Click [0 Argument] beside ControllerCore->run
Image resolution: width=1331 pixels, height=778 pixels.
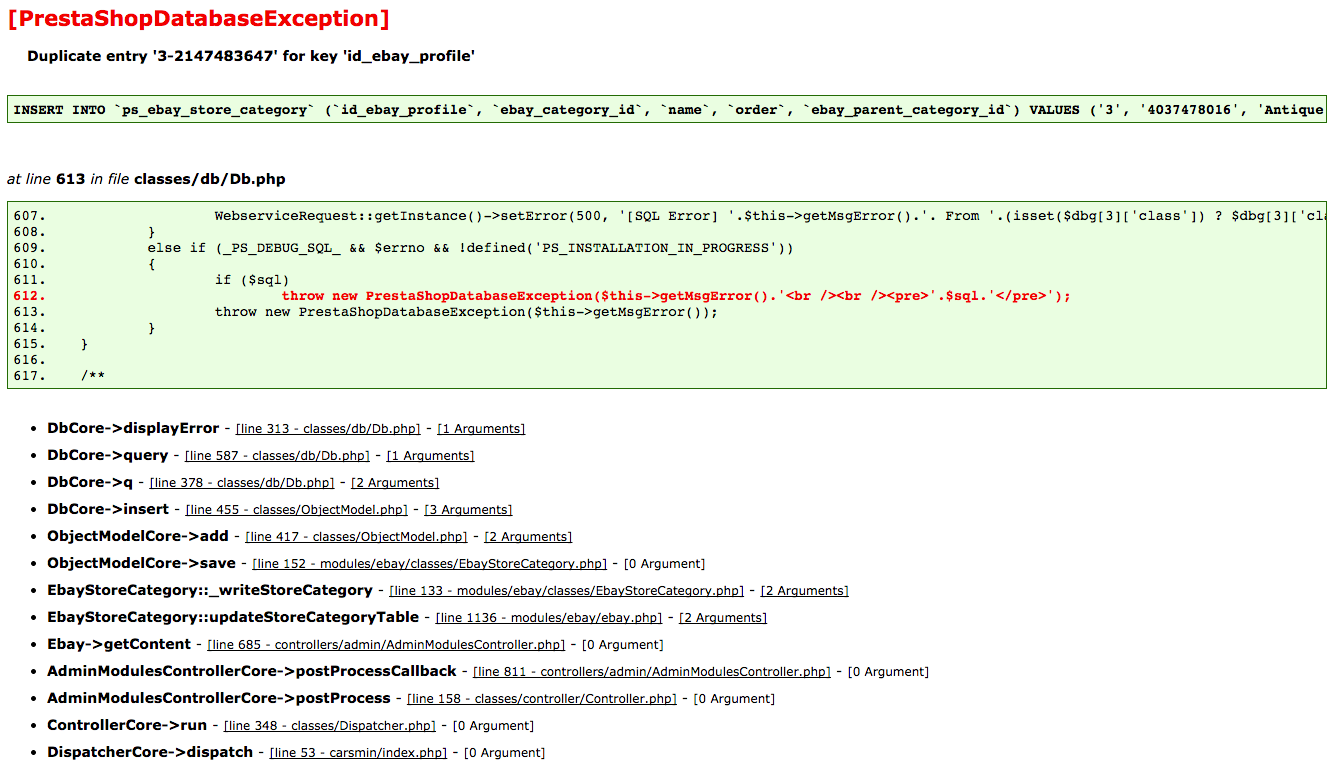pyautogui.click(x=493, y=726)
